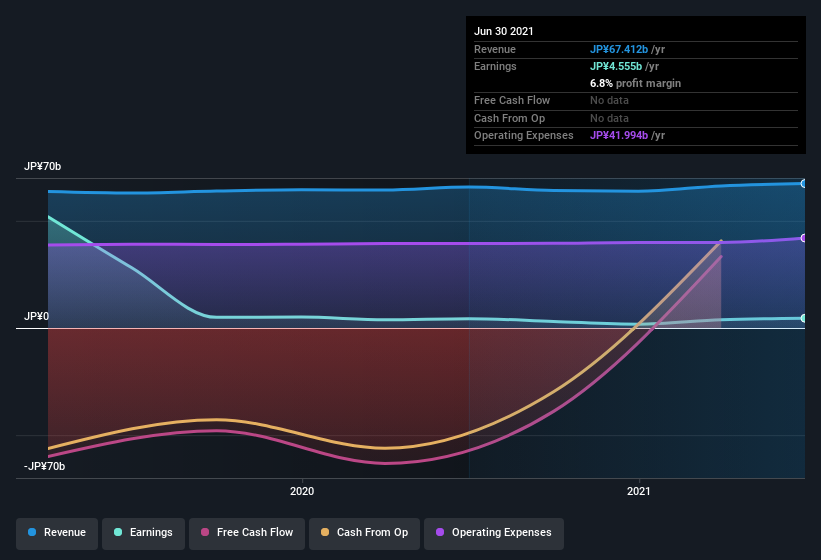The width and height of the screenshot is (821, 560).
Task: Click the 2021 x-axis label
Action: pos(639,491)
